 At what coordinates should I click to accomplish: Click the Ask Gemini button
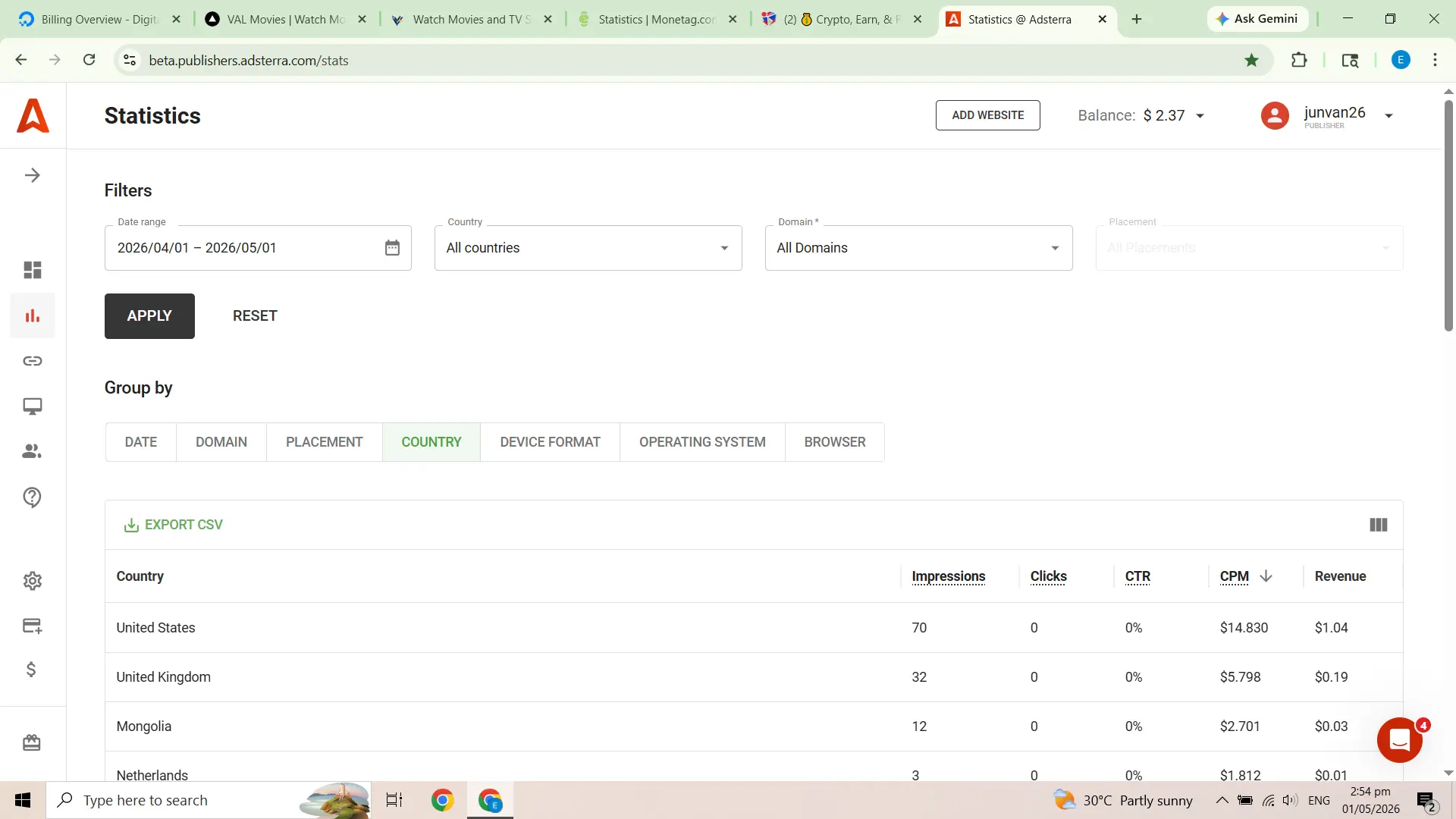[x=1257, y=19]
